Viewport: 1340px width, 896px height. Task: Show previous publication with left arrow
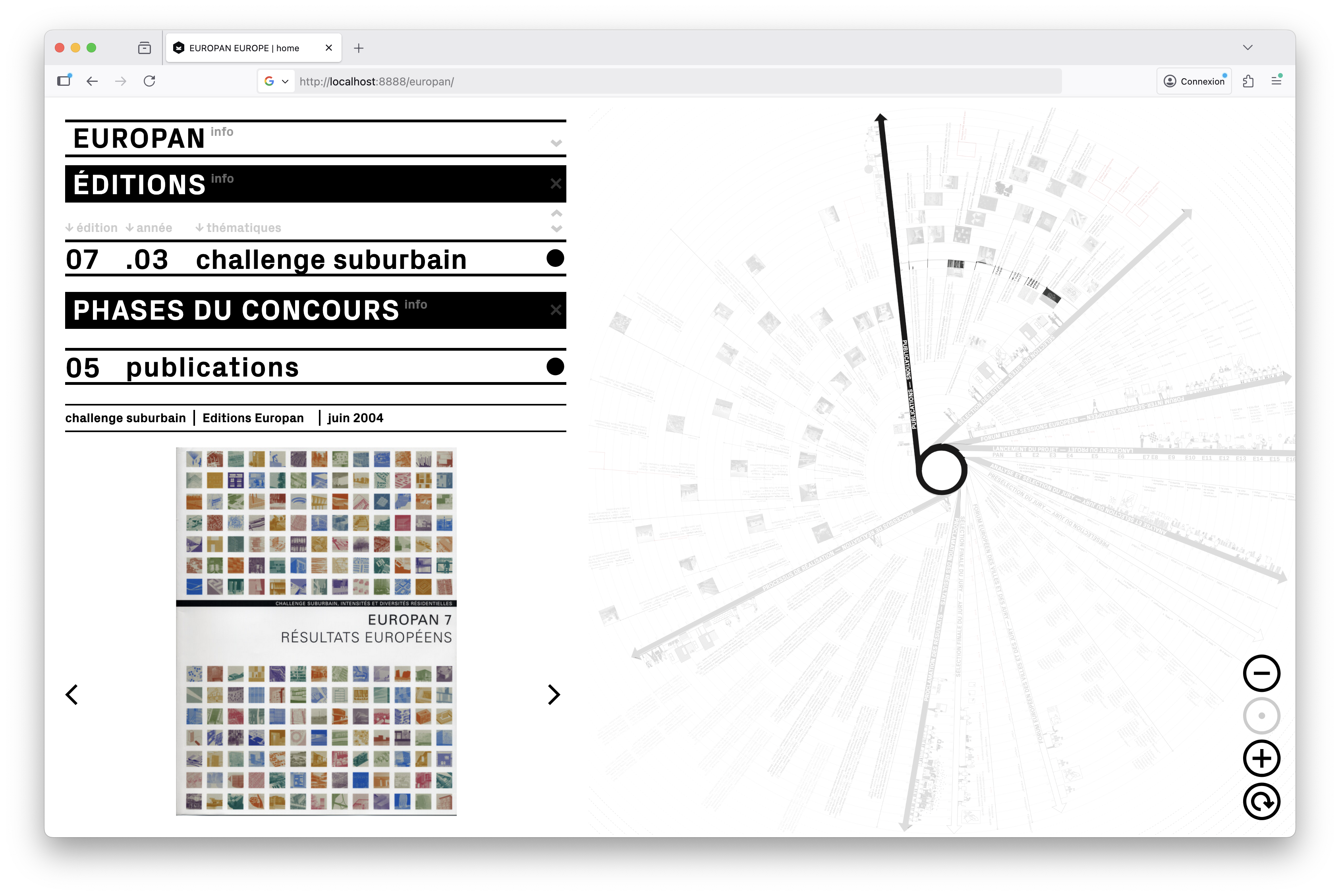[x=72, y=694]
